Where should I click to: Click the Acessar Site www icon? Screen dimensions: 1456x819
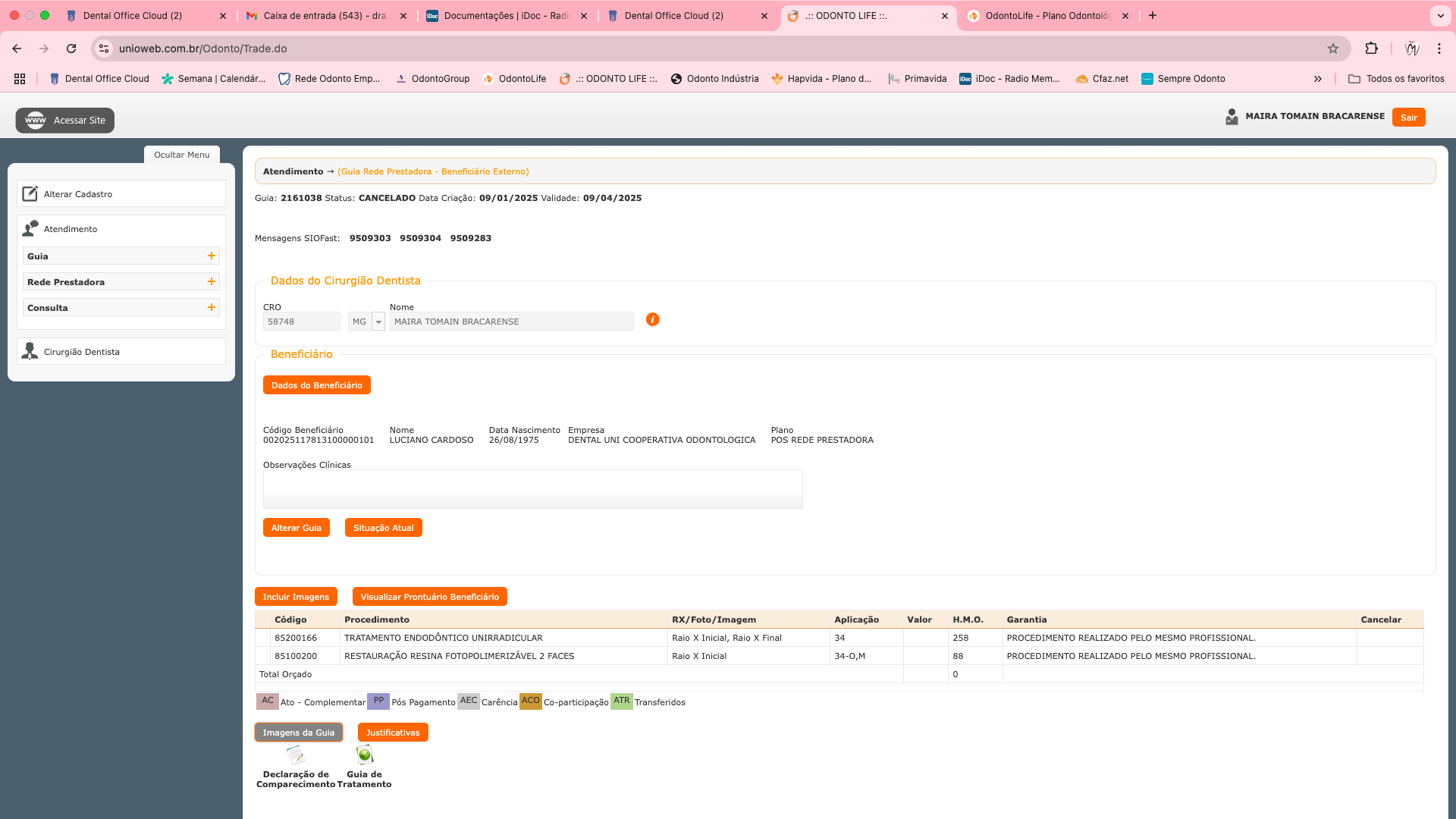coord(35,121)
